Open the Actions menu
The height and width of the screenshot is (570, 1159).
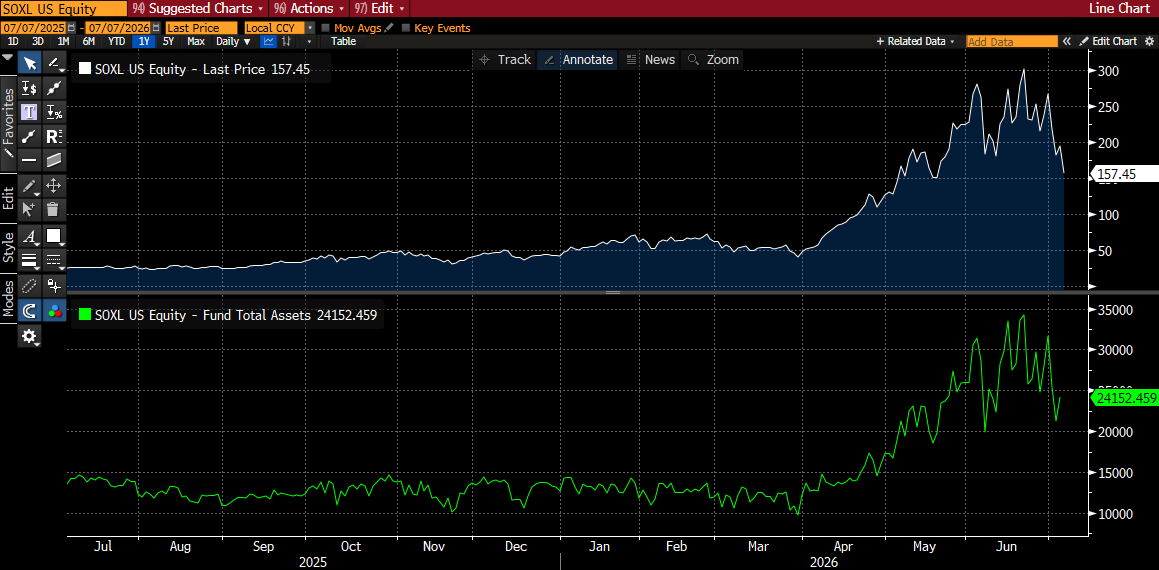click(x=307, y=8)
